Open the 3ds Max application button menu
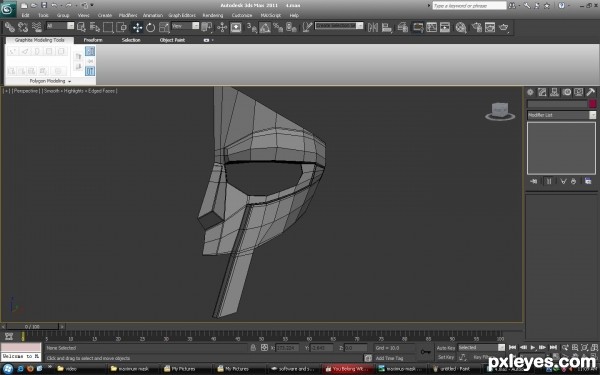The image size is (600, 375). (x=8, y=9)
